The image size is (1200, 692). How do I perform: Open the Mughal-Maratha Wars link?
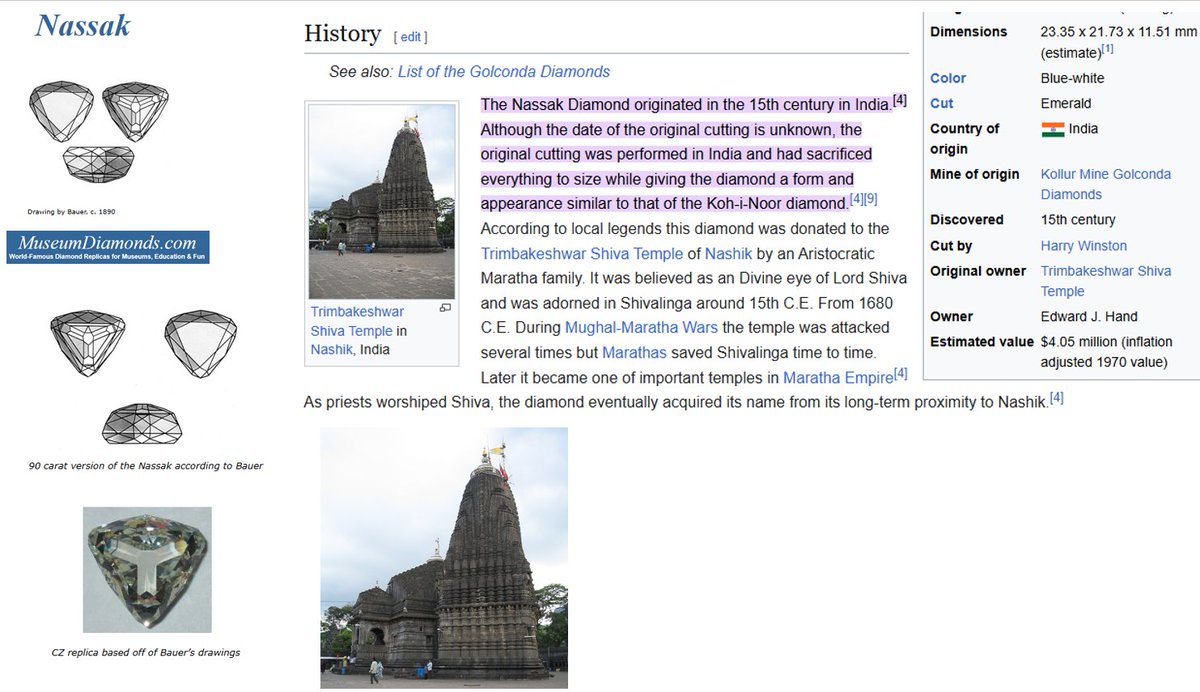tap(641, 327)
